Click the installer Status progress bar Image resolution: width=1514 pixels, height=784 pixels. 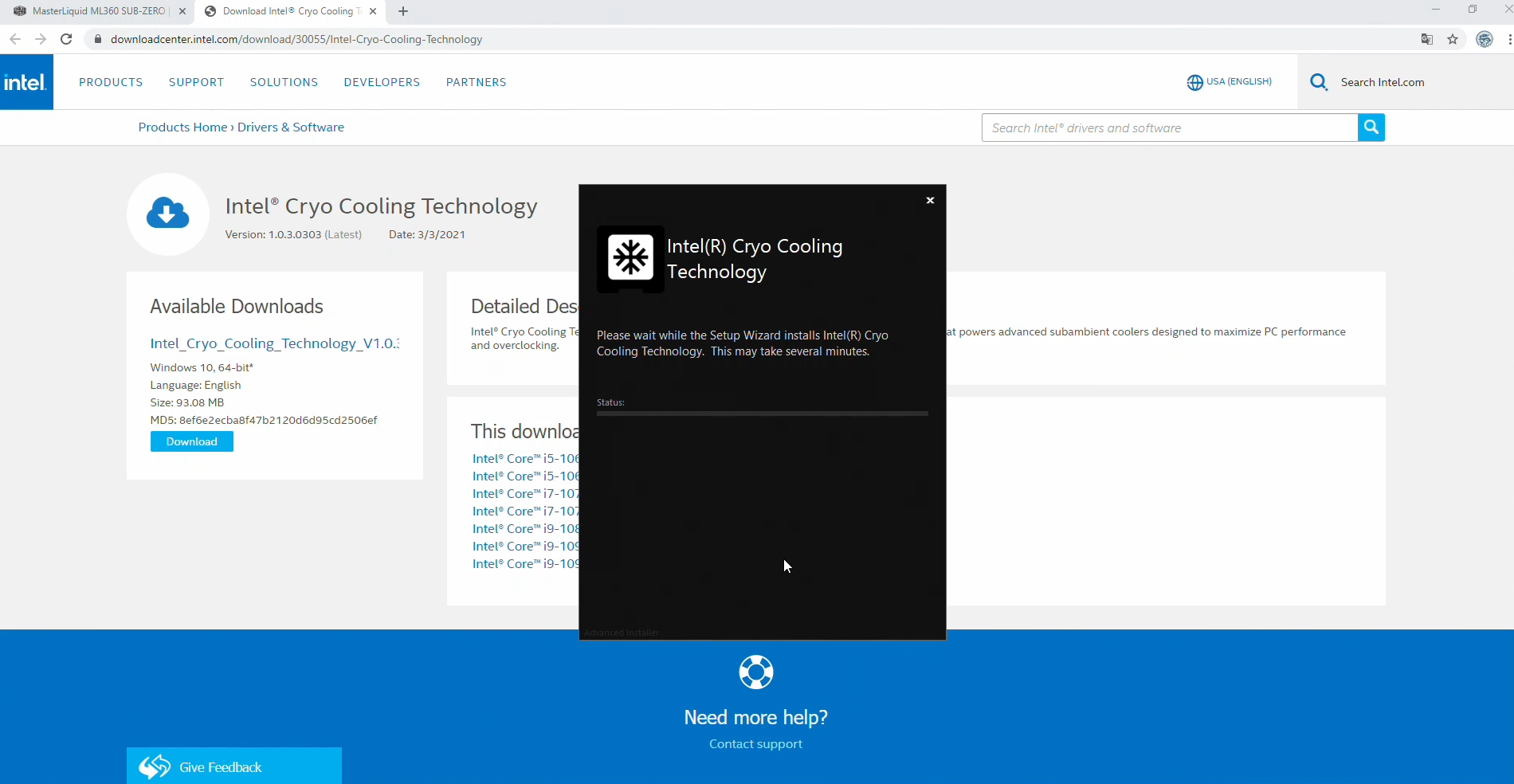[762, 414]
